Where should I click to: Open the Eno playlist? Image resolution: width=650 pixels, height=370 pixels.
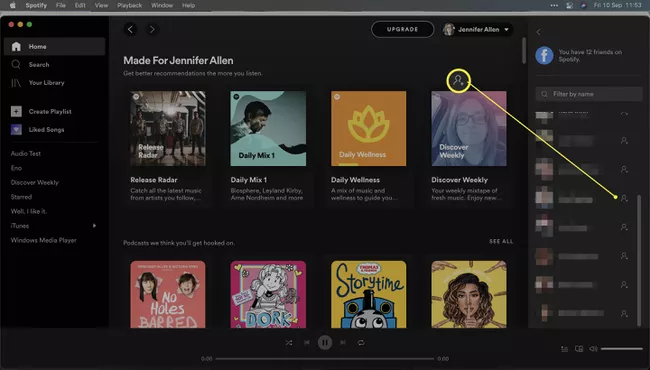coord(16,168)
